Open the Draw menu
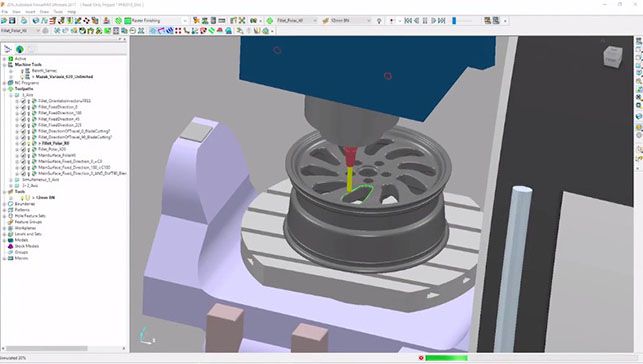This screenshot has height=364, width=643. 44,12
